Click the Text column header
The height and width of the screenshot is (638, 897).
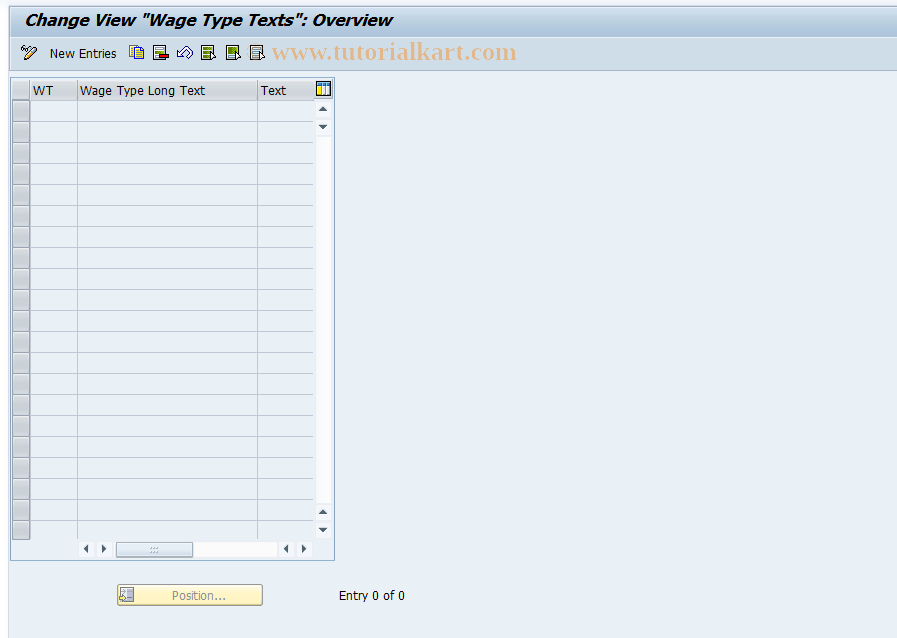pos(285,90)
